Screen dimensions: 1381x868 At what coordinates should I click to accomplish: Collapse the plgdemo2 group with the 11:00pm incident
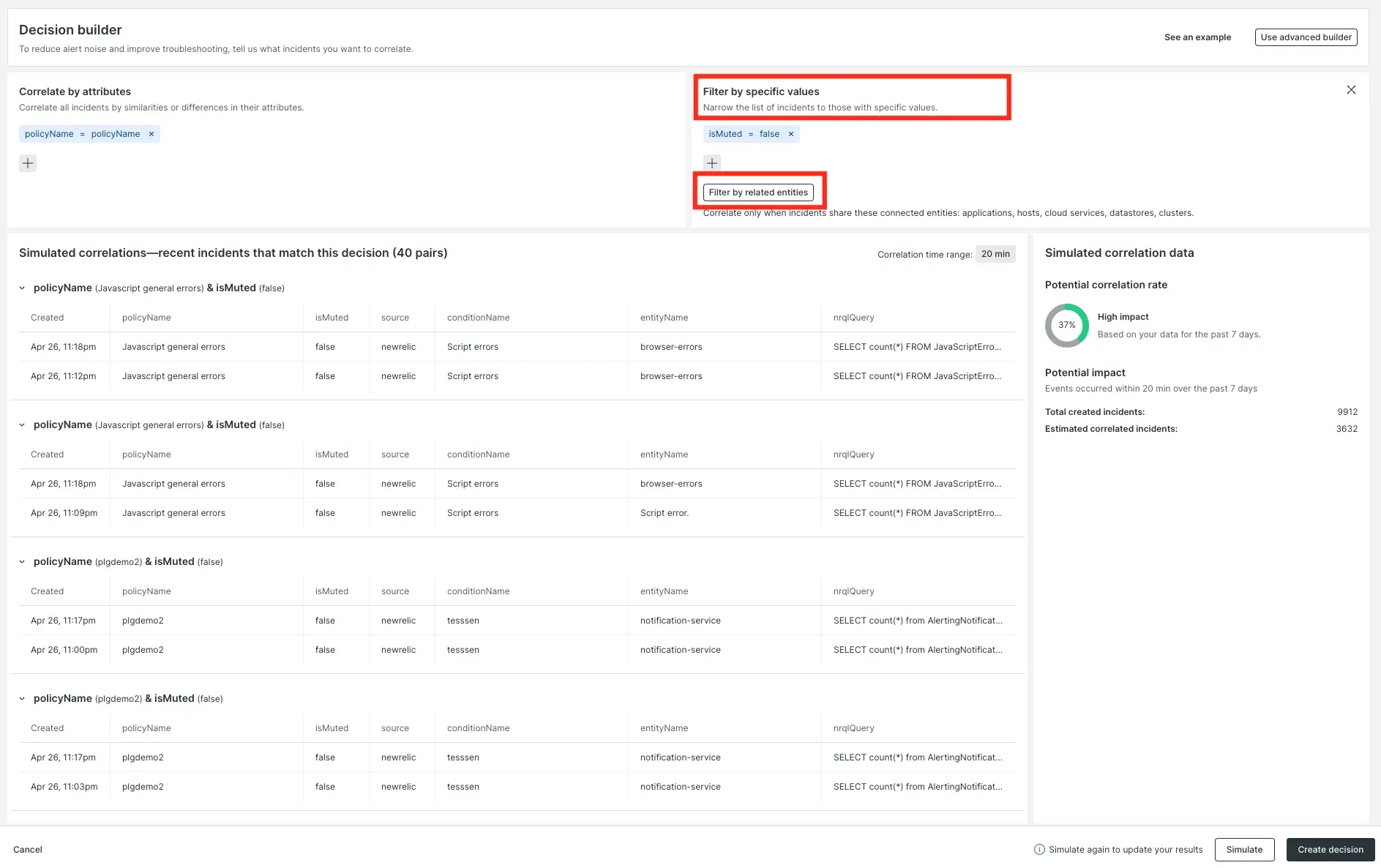(22, 562)
